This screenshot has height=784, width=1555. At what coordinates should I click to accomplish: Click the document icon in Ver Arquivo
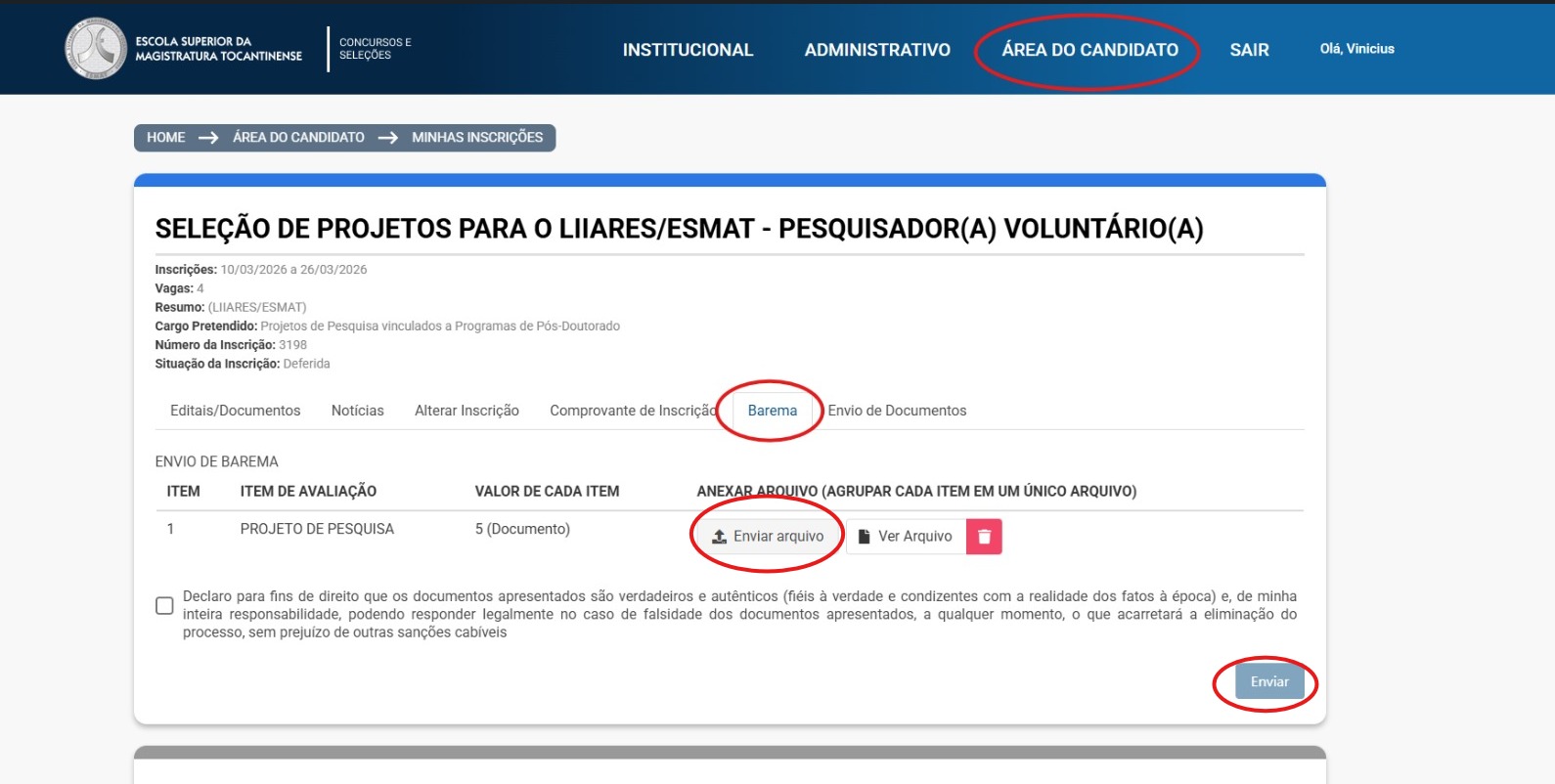click(x=864, y=537)
